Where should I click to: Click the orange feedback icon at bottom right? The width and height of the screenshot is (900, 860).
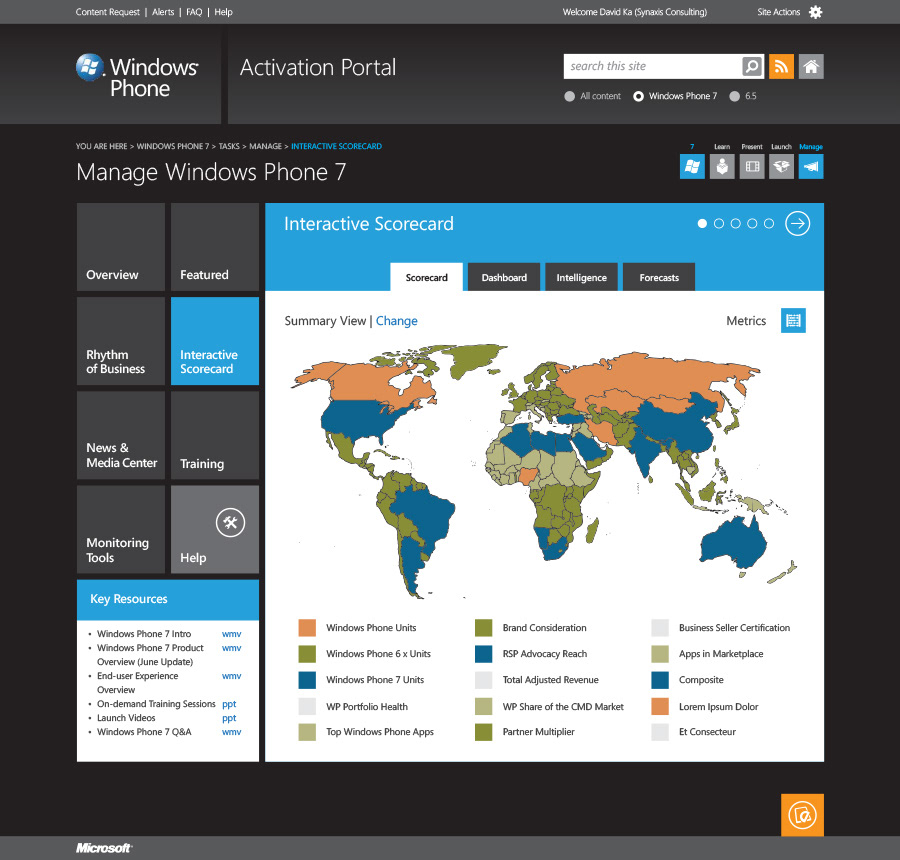pyautogui.click(x=802, y=815)
